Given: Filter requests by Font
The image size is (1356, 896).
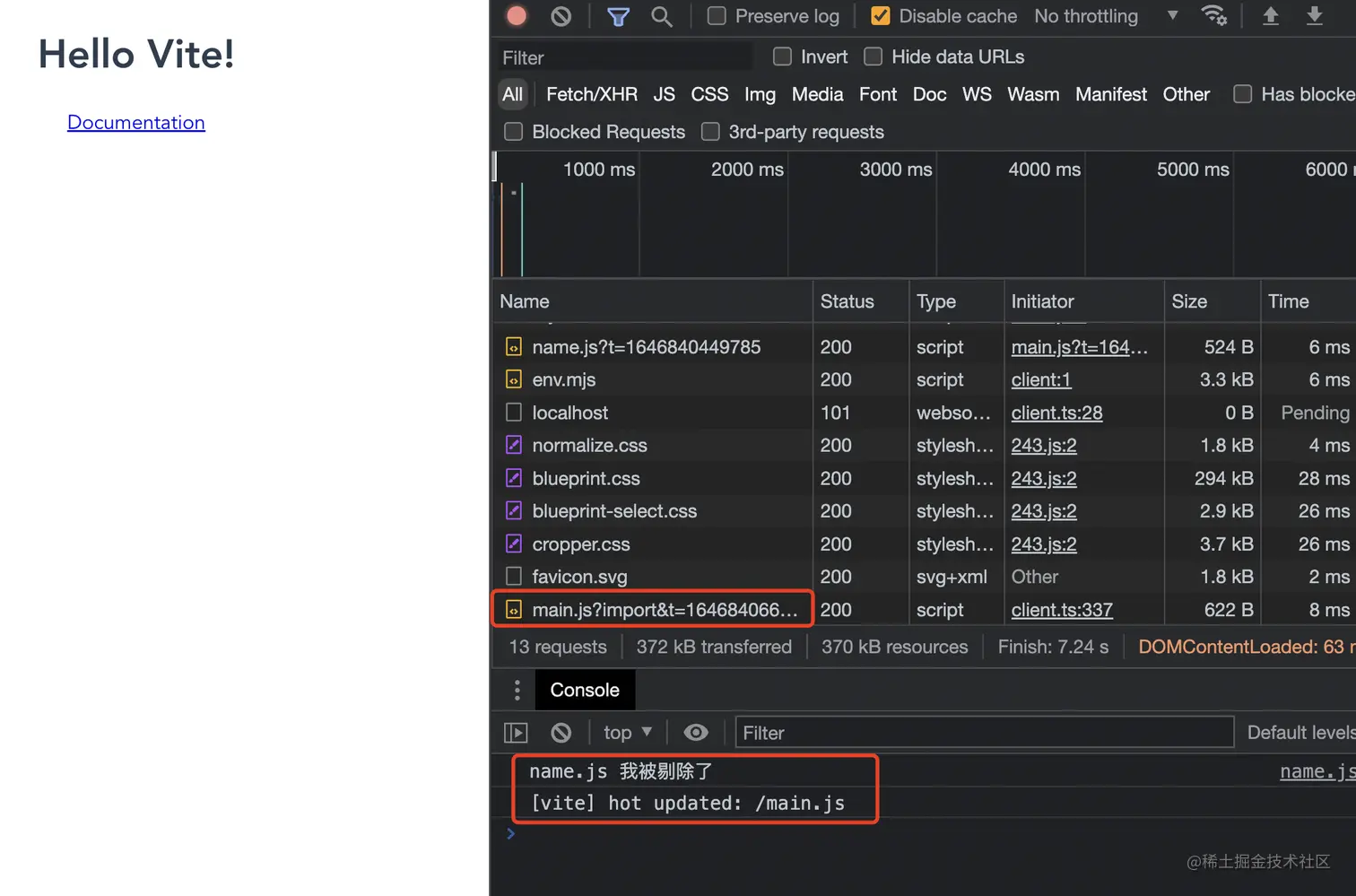Looking at the screenshot, I should [878, 94].
